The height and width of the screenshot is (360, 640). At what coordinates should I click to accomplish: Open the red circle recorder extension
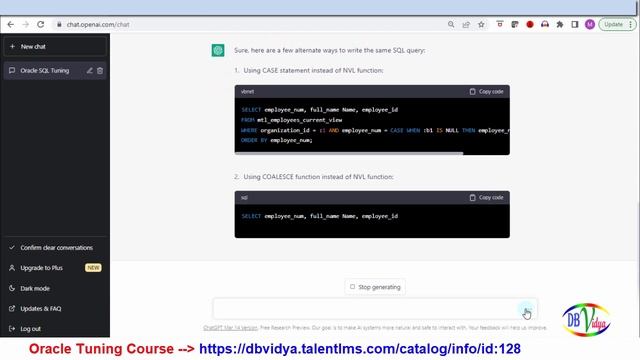click(530, 24)
